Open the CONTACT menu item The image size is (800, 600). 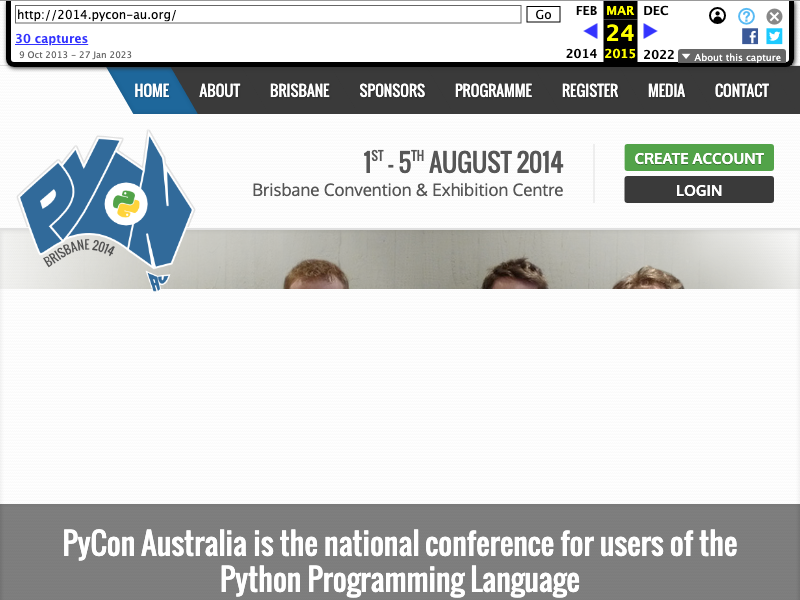tap(741, 90)
